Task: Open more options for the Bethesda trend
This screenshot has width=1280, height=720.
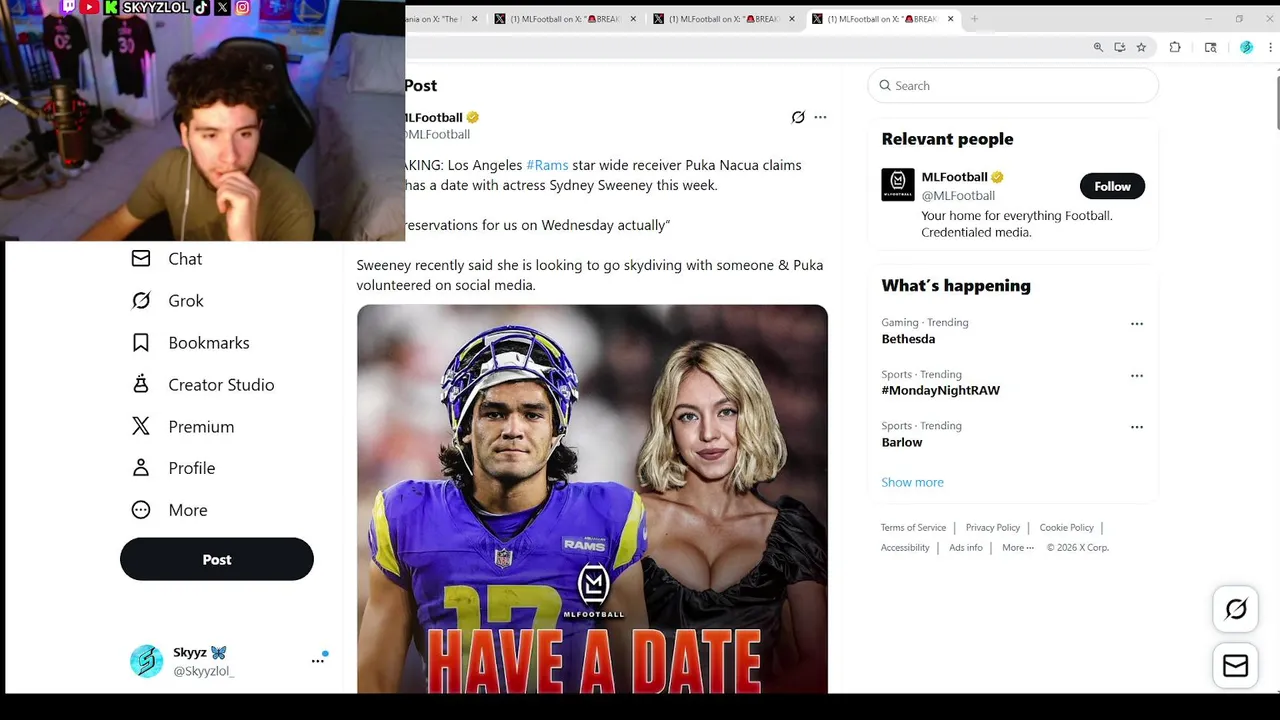Action: coord(1137,324)
